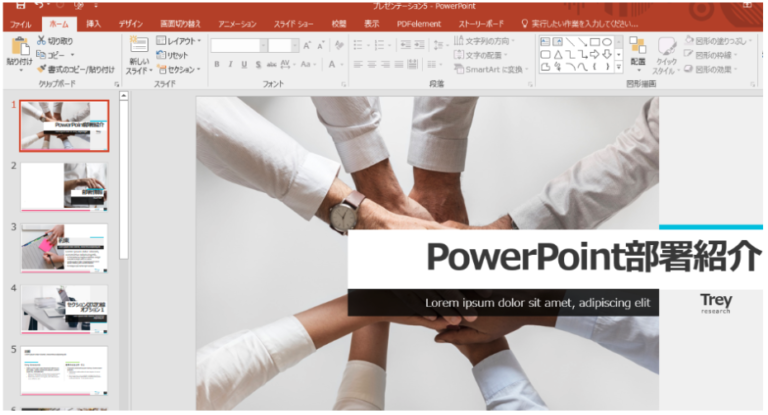
Task: Select the triangle shape in gallery
Action: coord(558,54)
